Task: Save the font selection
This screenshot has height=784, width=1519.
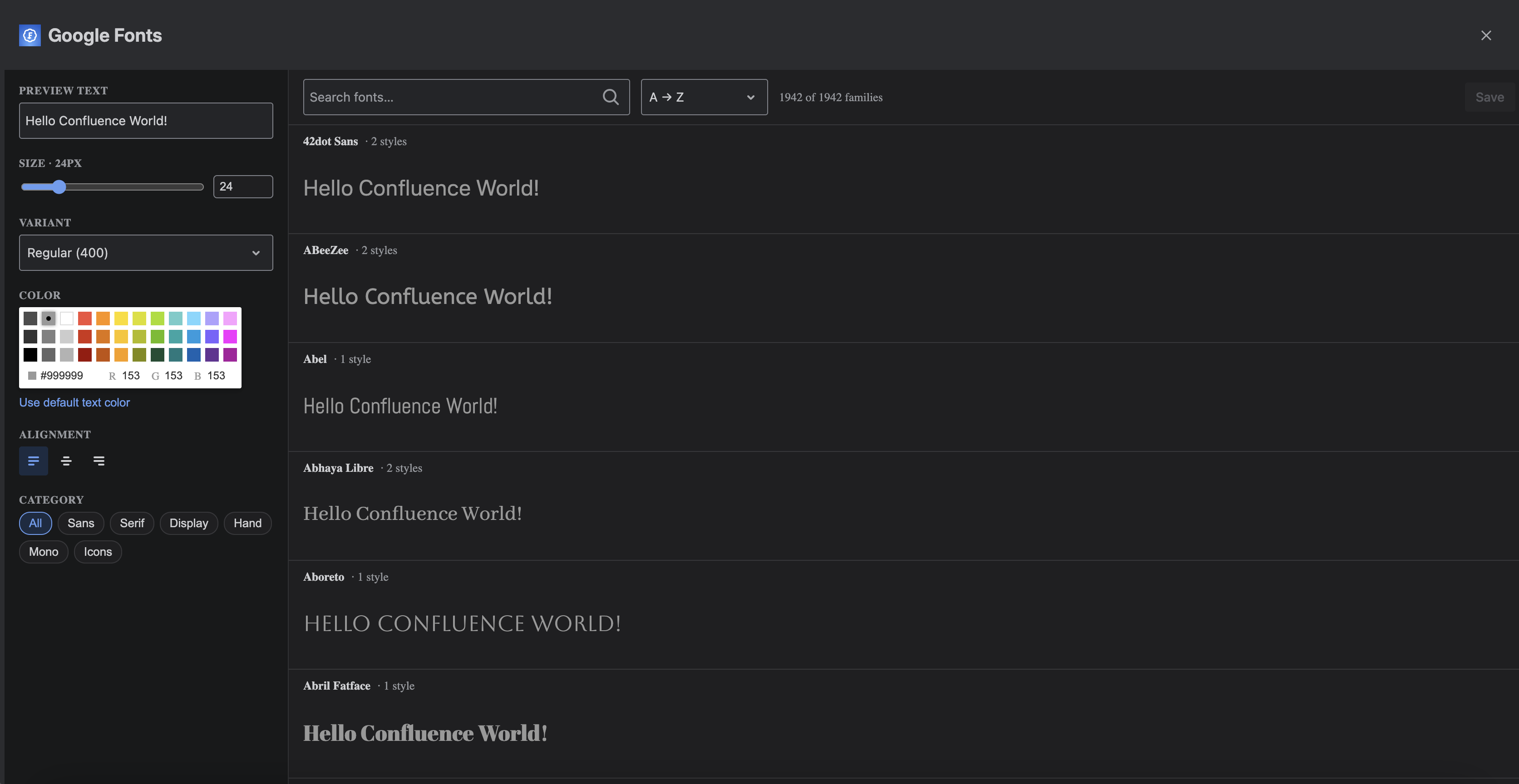Action: pos(1489,97)
